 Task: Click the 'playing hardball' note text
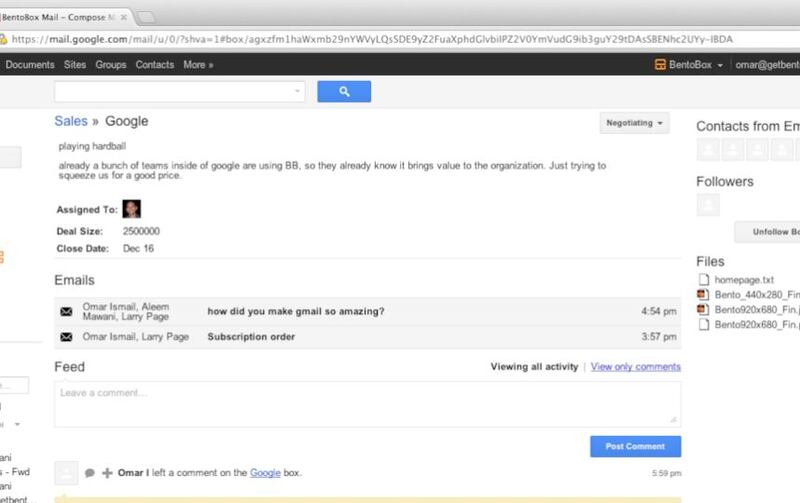click(x=92, y=146)
